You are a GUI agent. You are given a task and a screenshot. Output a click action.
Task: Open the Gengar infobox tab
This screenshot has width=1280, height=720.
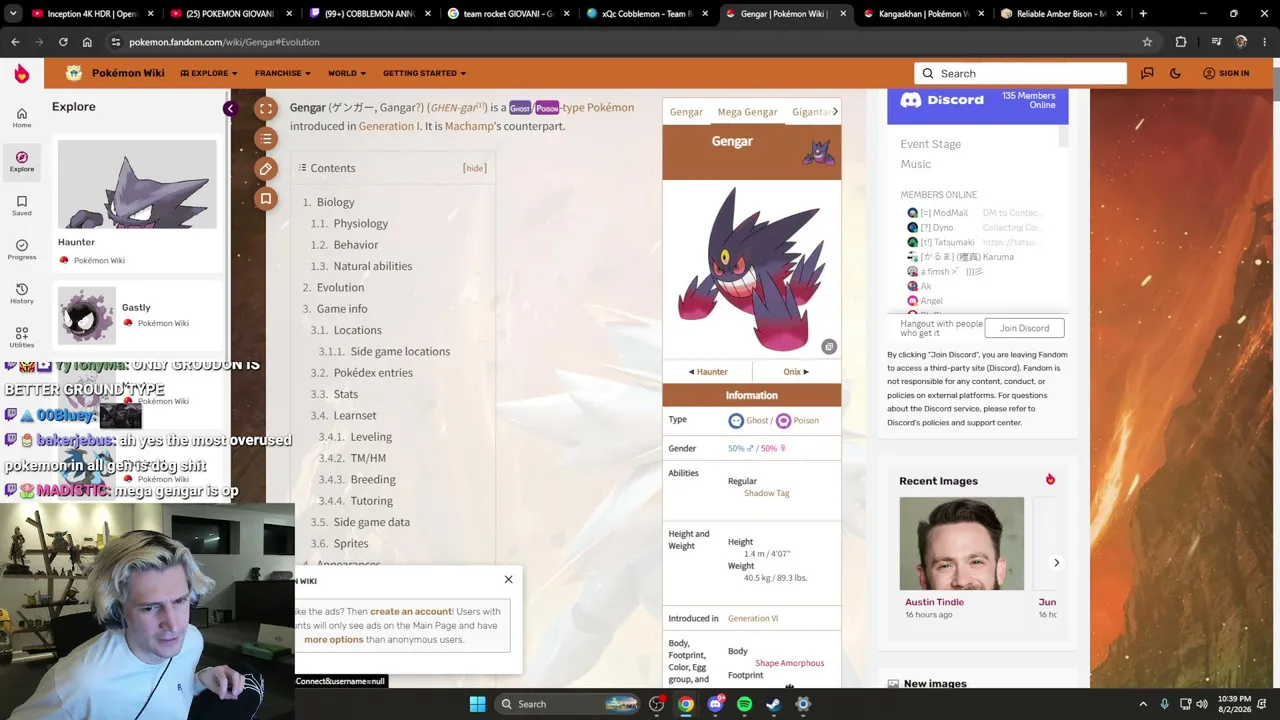coord(686,112)
